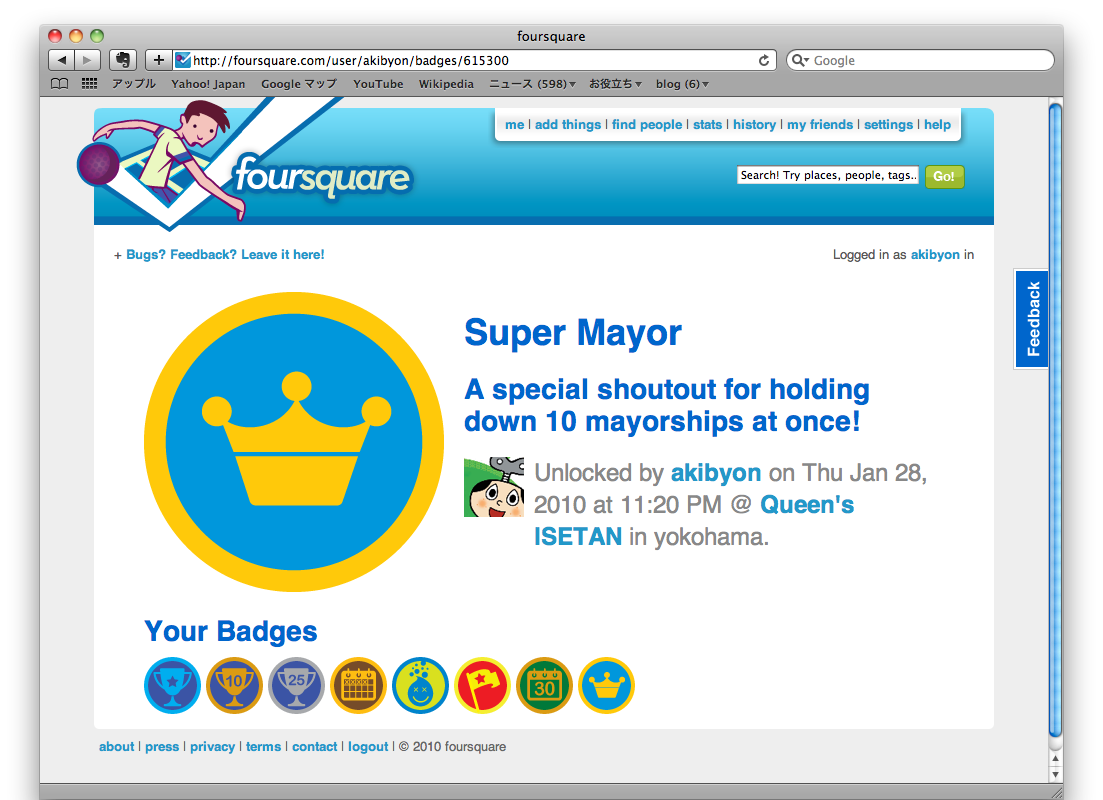This screenshot has width=1103, height=800.
Task: Open the 'help' navigation item
Action: pyautogui.click(x=937, y=125)
